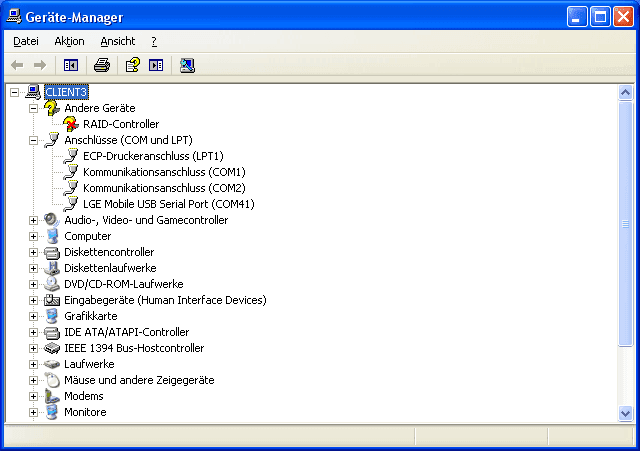Select Kommunikationsanschluss (COM1)
640x451 pixels.
[x=164, y=172]
